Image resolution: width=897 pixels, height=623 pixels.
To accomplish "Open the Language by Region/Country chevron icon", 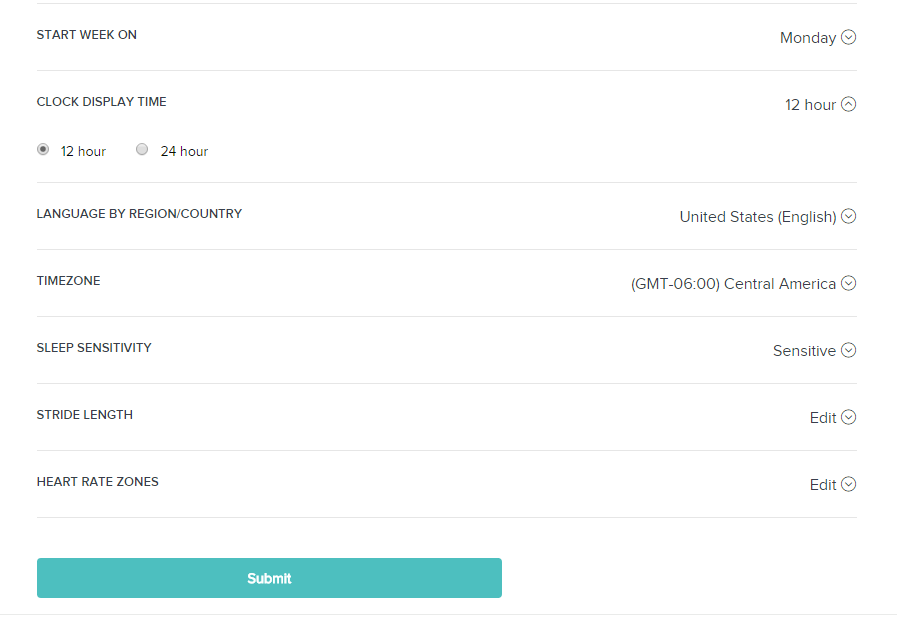I will point(848,216).
